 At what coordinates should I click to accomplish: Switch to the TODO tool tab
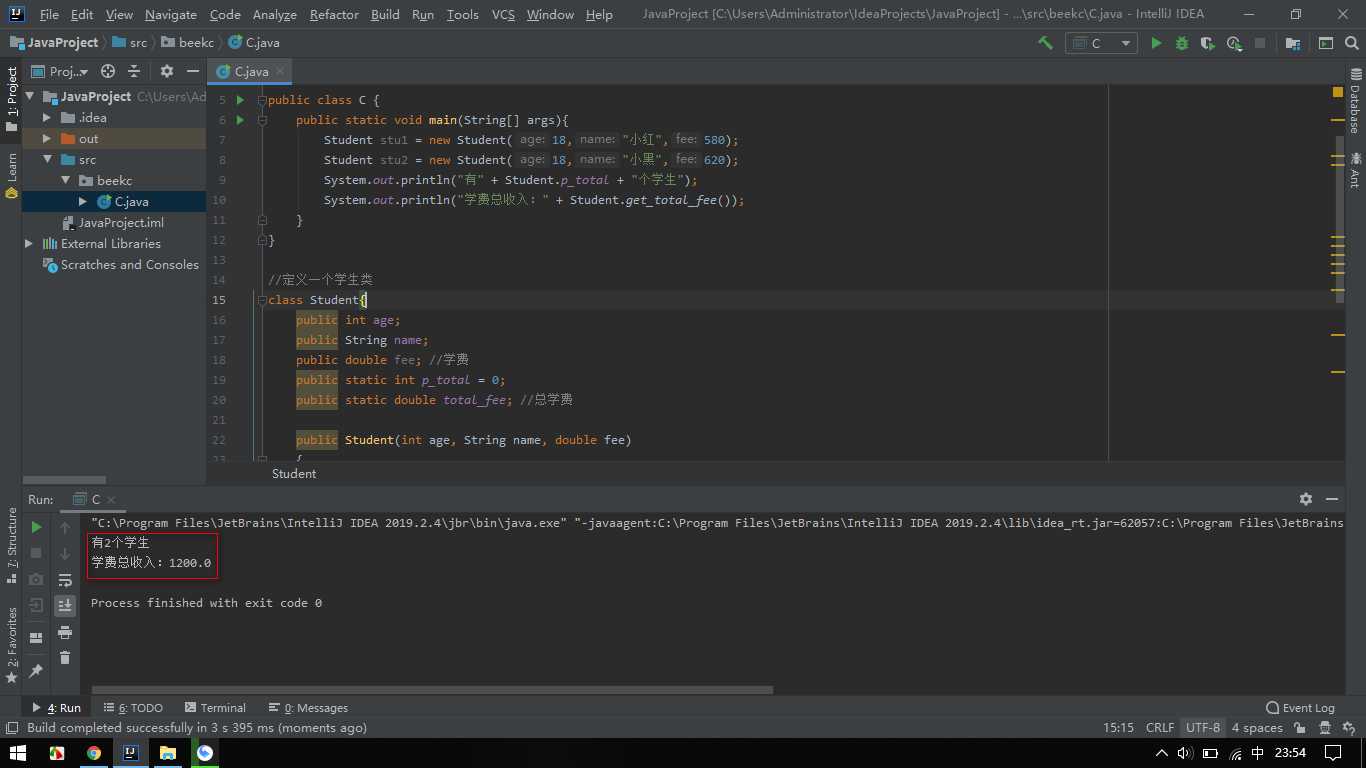(x=133, y=707)
